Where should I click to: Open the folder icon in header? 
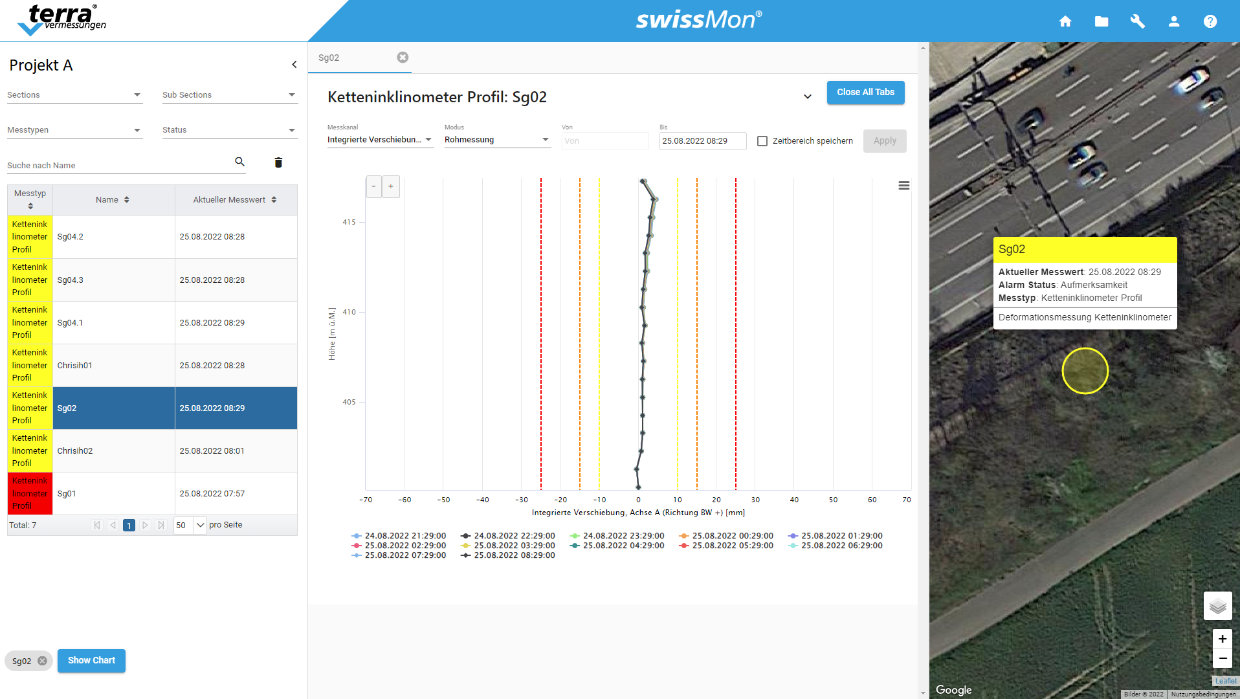(1101, 21)
